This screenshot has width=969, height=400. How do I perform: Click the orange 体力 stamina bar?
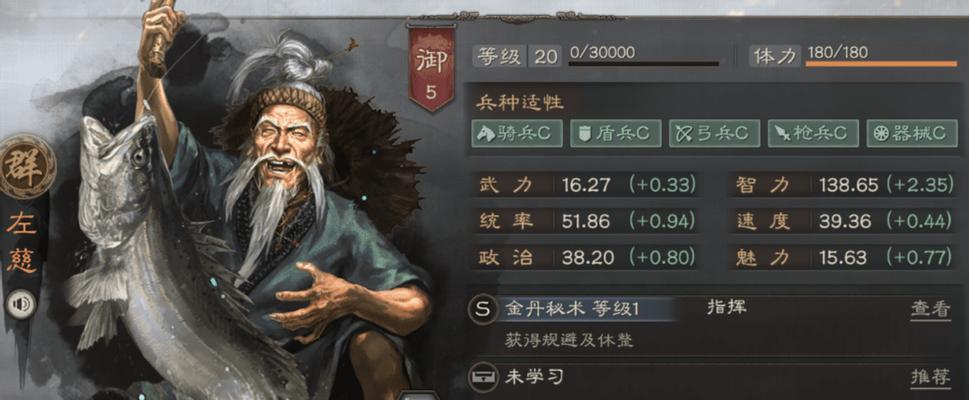[x=881, y=63]
